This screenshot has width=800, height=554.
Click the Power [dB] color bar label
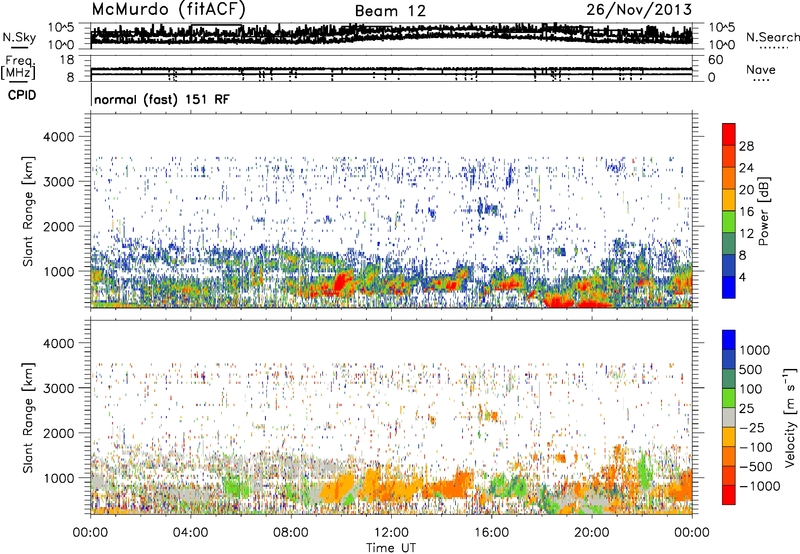(x=764, y=211)
